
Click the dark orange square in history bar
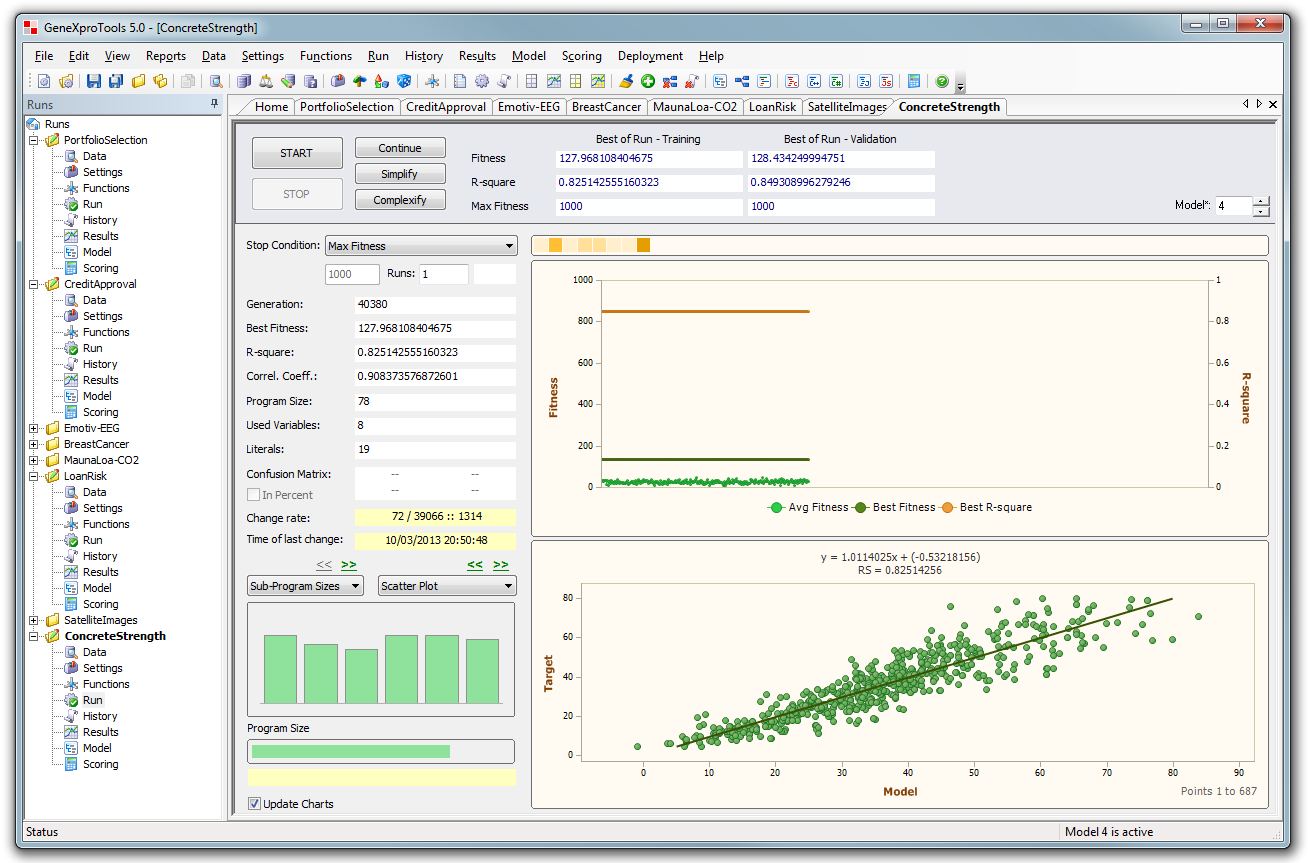point(643,245)
